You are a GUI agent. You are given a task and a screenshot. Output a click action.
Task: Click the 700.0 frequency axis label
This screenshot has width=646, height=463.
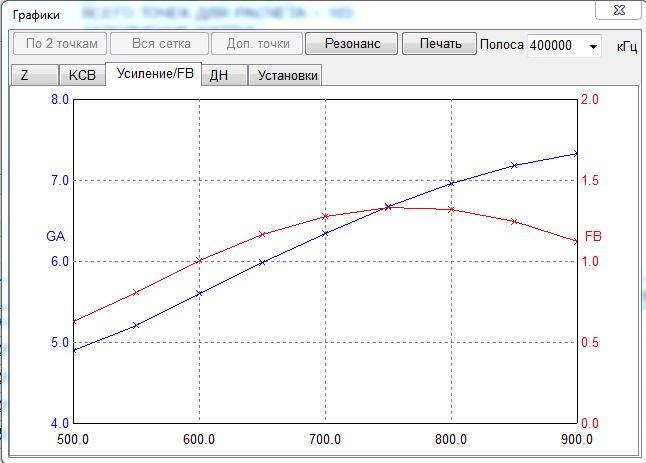325,440
